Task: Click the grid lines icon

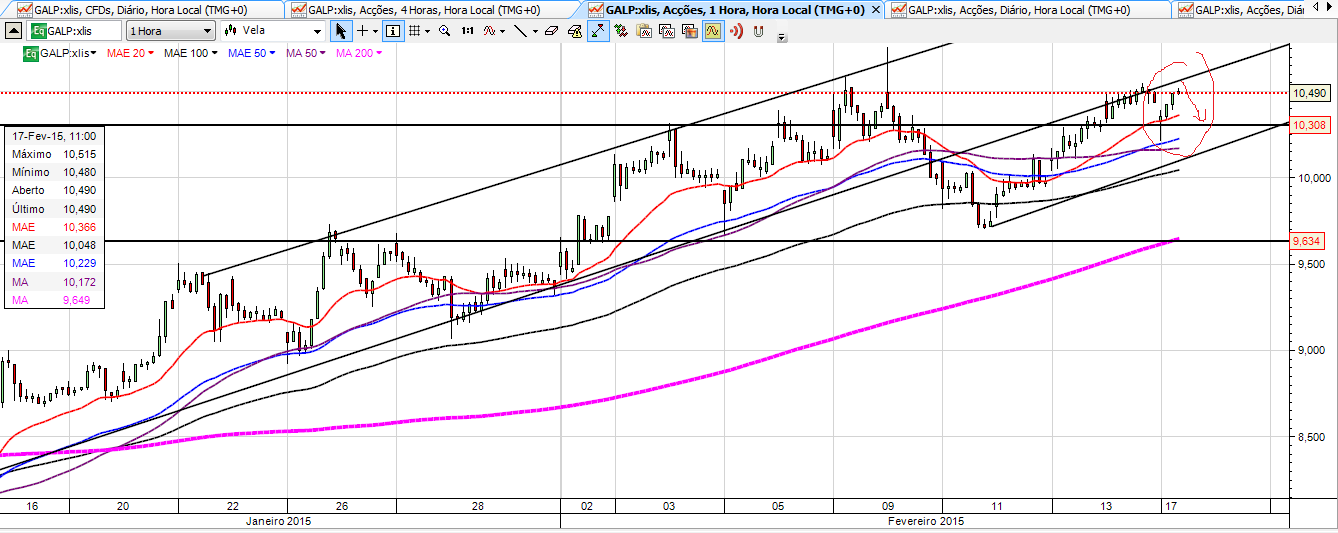Action: pyautogui.click(x=414, y=31)
